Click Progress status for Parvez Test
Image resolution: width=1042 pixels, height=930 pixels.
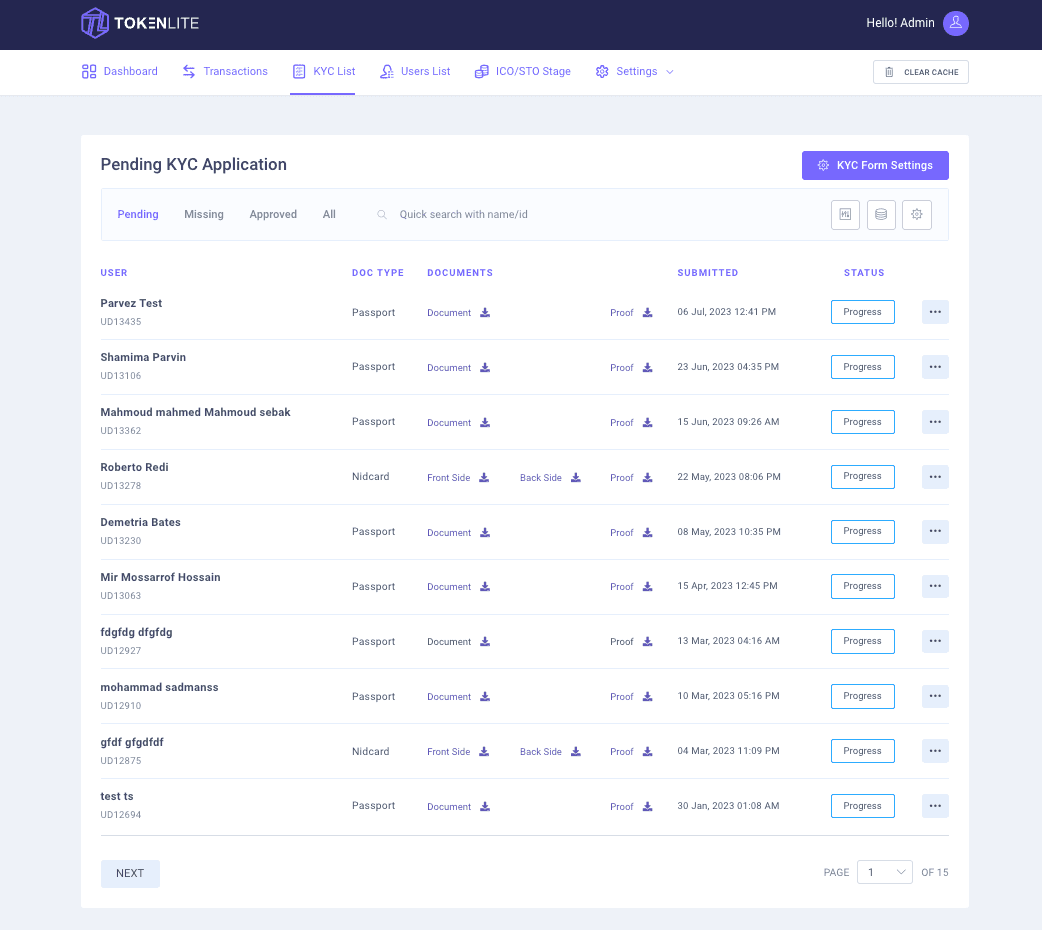[x=863, y=312]
